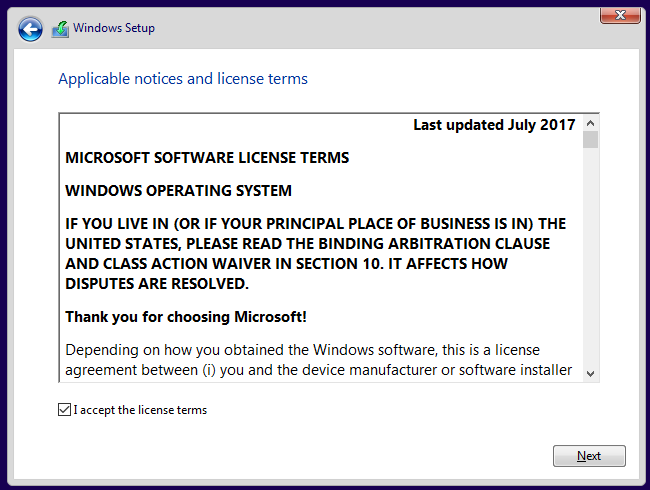This screenshot has width=650, height=490.
Task: Click the scrollbar up arrow
Action: click(590, 122)
